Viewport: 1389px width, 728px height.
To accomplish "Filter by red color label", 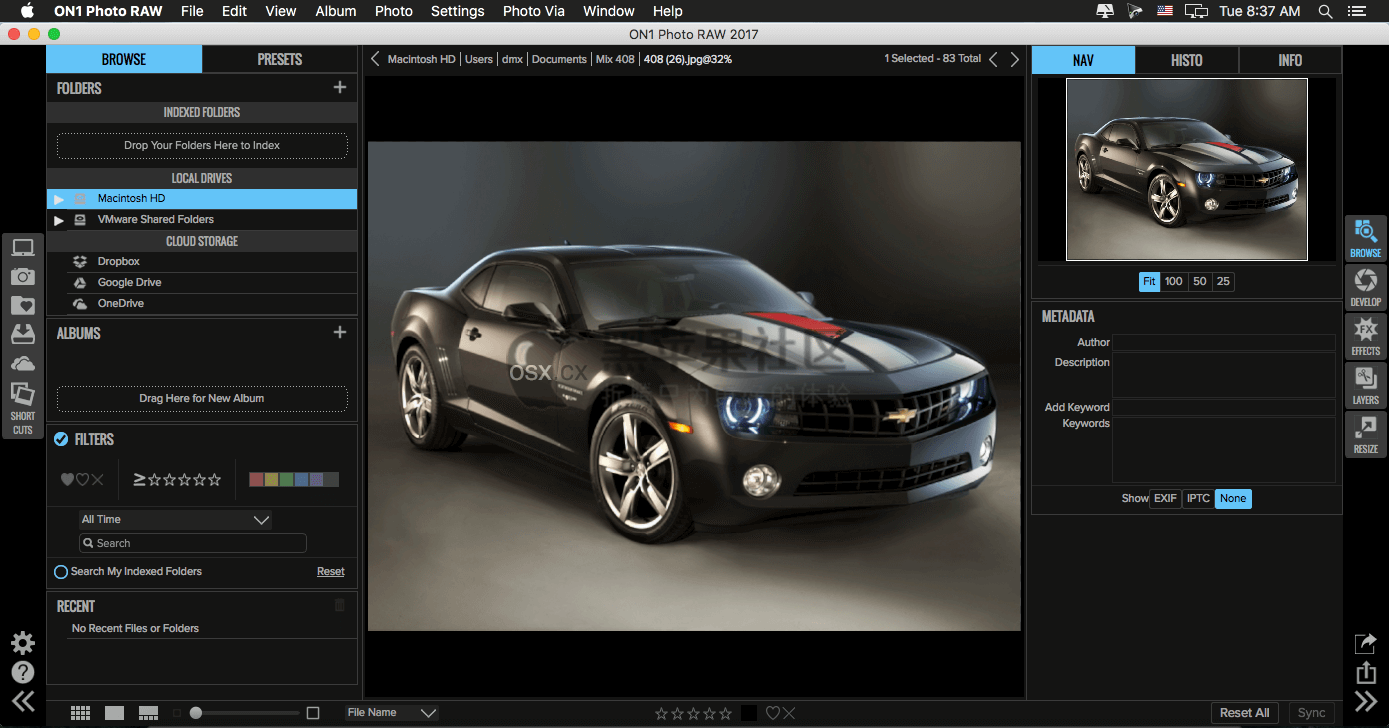I will pos(256,480).
